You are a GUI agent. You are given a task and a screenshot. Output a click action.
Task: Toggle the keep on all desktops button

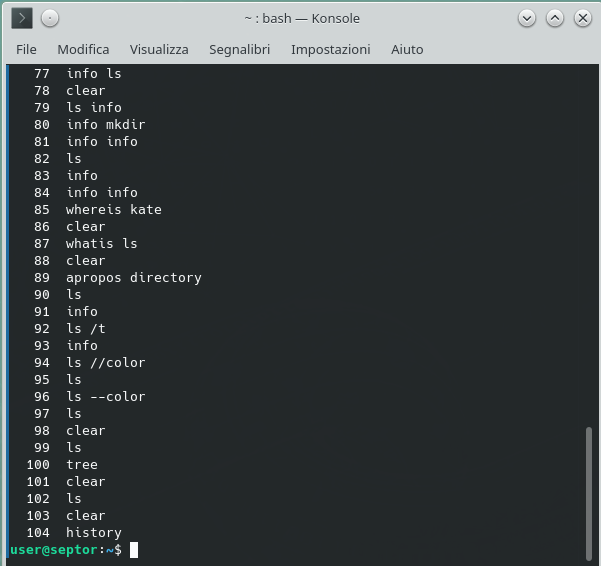(x=50, y=18)
